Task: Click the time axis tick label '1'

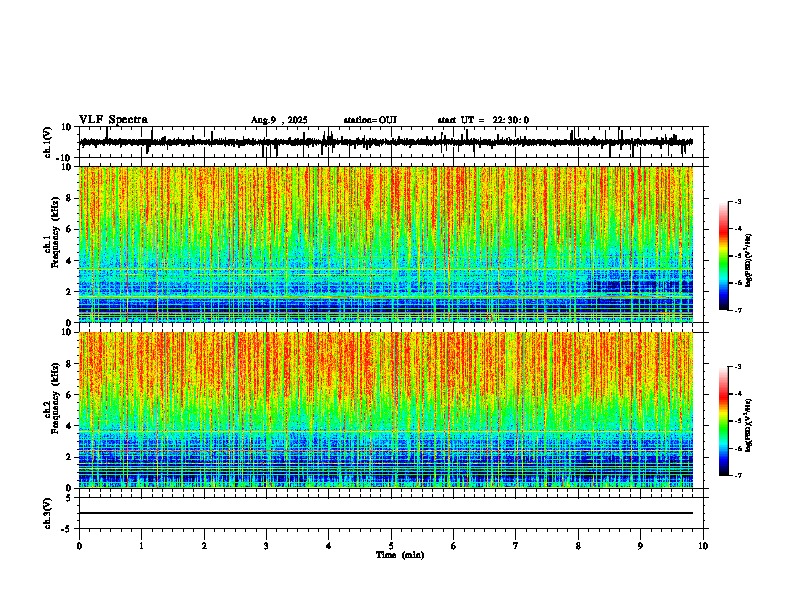Action: pos(141,546)
